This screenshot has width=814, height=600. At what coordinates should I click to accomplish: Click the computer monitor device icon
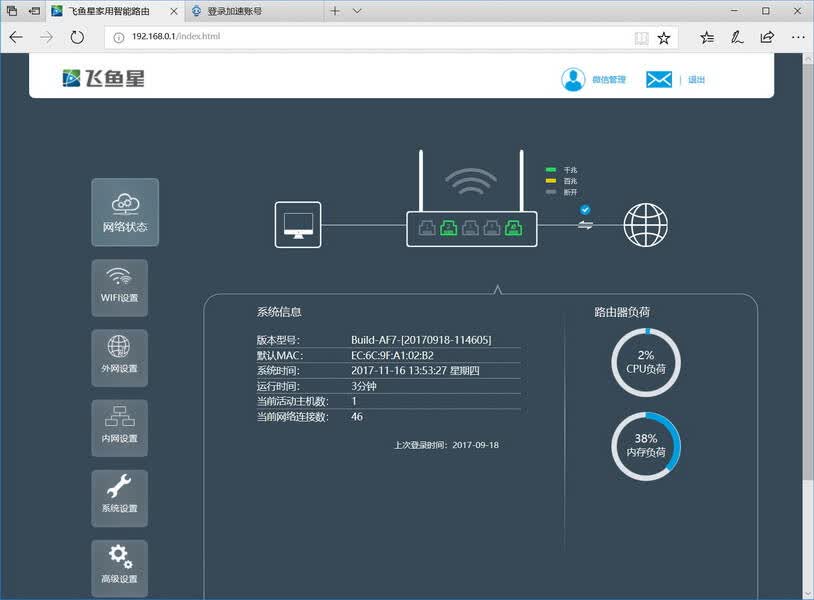pyautogui.click(x=298, y=225)
